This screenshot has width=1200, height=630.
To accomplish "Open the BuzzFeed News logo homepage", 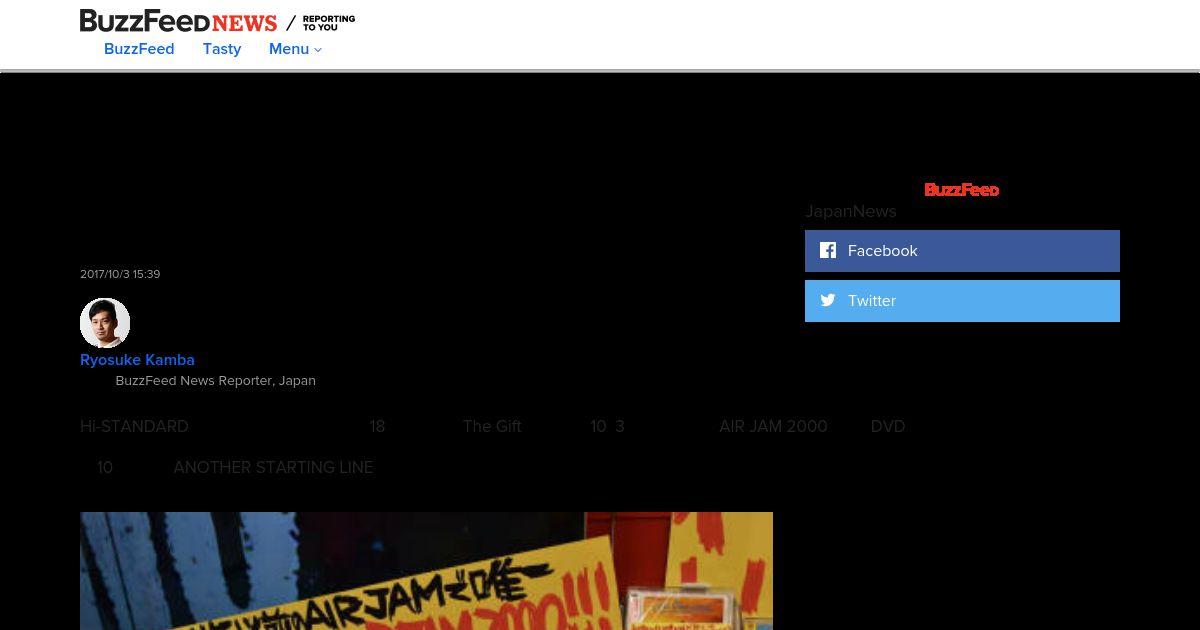I will point(178,21).
